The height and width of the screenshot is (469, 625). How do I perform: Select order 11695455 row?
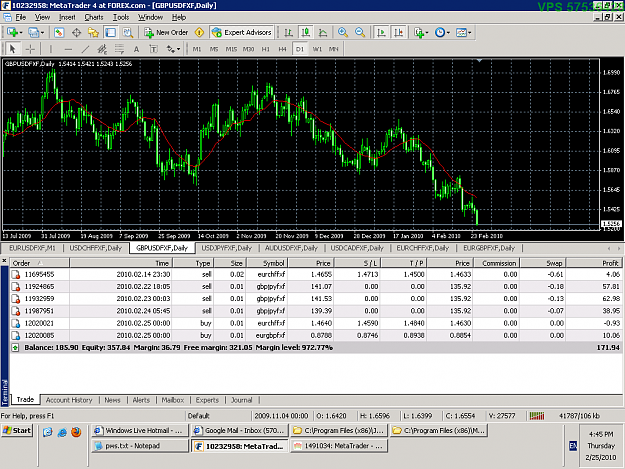click(315, 274)
